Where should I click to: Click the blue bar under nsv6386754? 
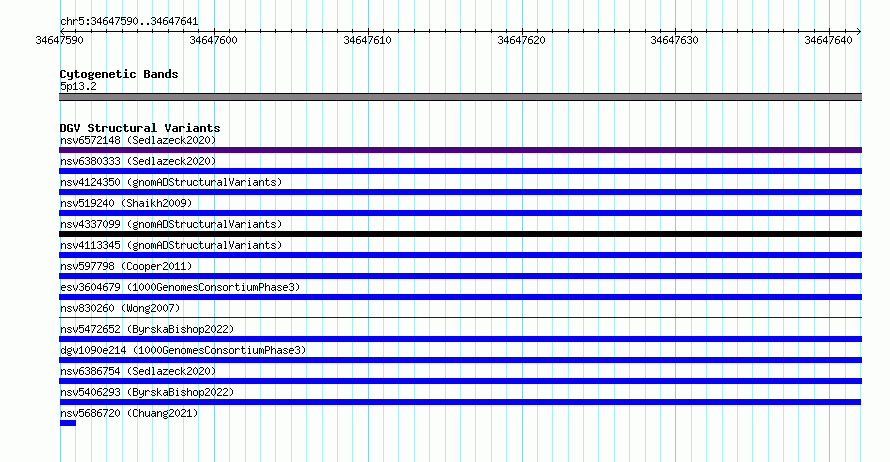pos(460,381)
